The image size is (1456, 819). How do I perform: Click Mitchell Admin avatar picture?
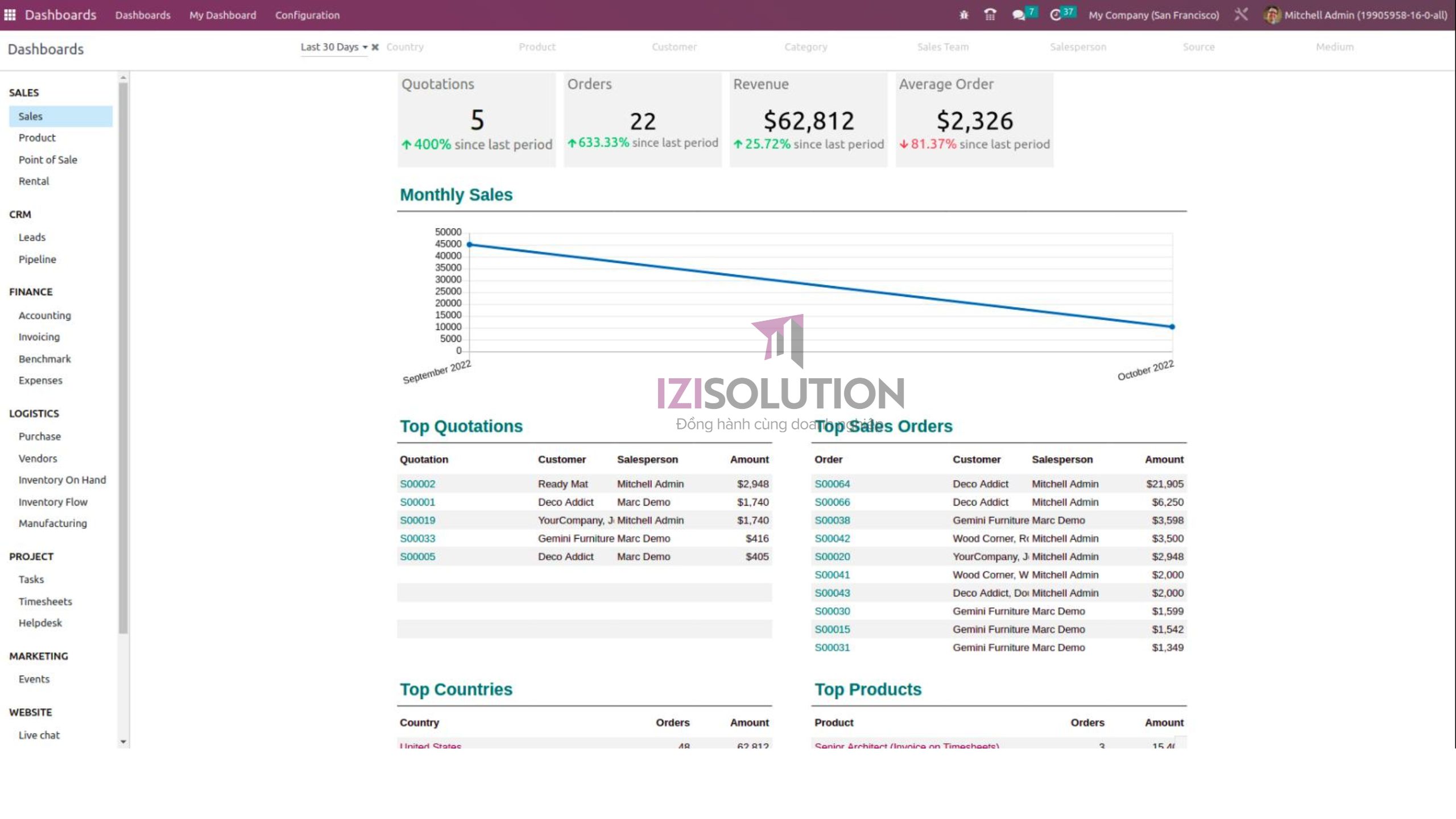click(1272, 15)
